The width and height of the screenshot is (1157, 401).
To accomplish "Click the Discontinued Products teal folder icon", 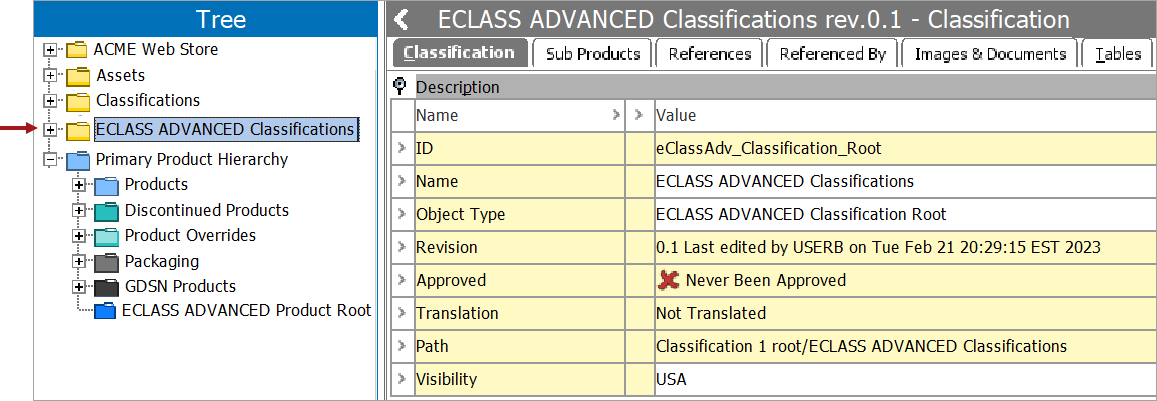I will coord(106,211).
